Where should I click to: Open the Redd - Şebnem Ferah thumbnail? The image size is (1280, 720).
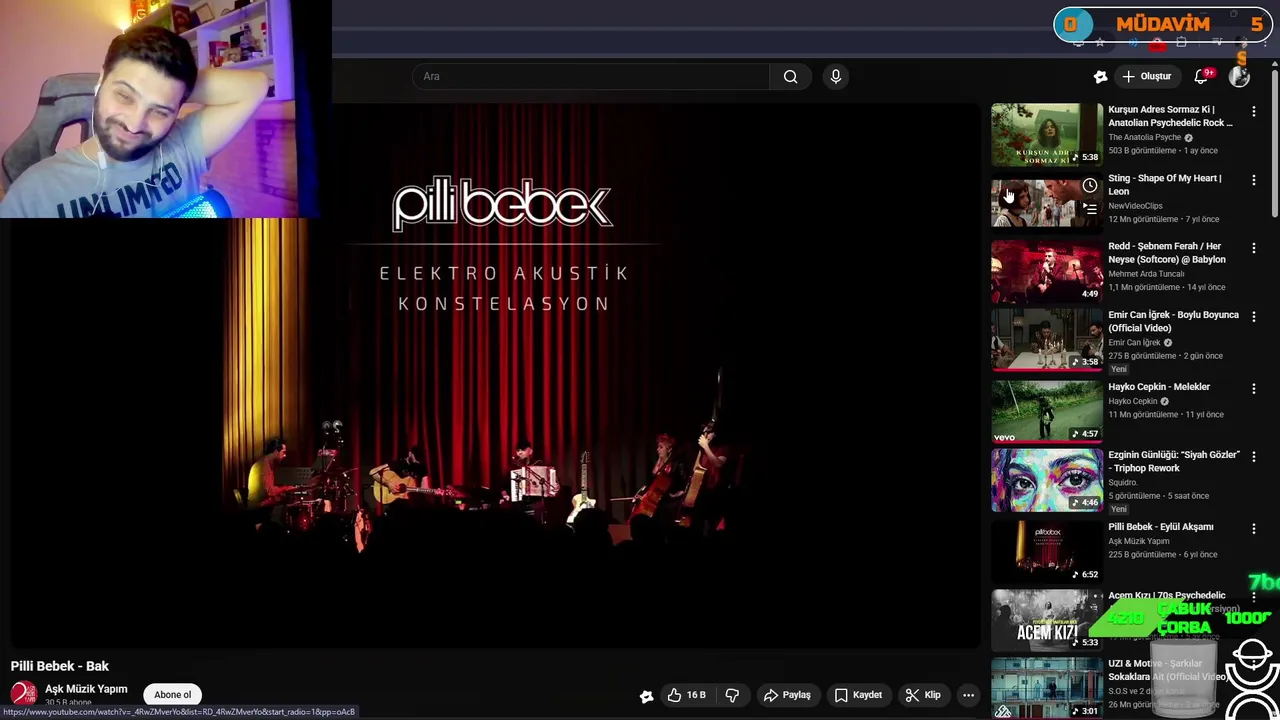tap(1046, 271)
